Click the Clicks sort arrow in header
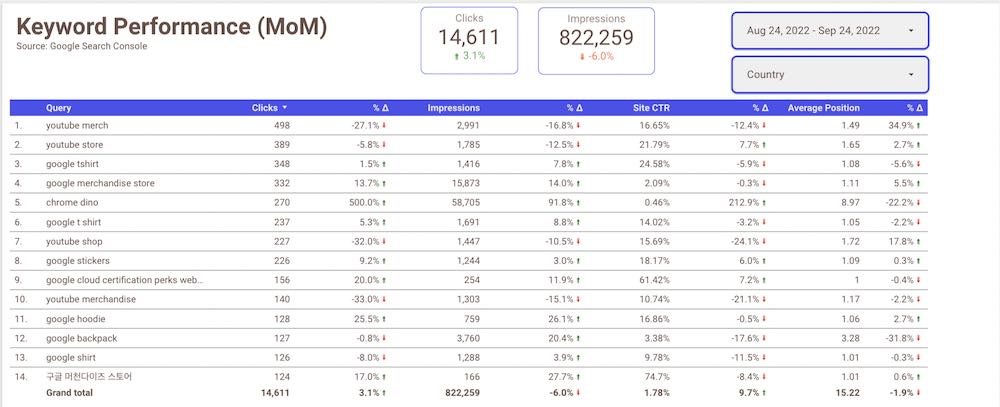The image size is (1000, 407). [285, 108]
